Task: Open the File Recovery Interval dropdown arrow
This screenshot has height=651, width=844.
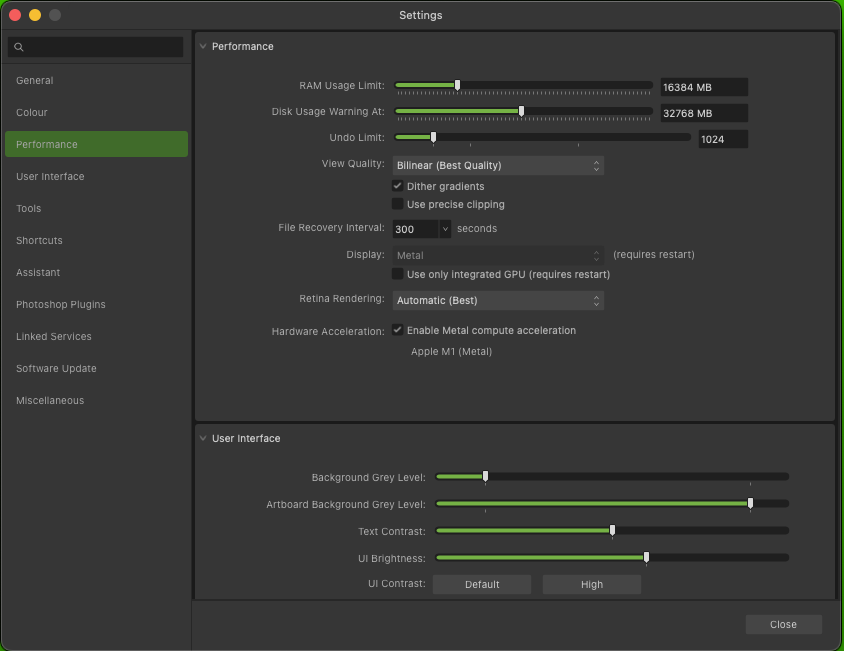Action: coord(445,229)
